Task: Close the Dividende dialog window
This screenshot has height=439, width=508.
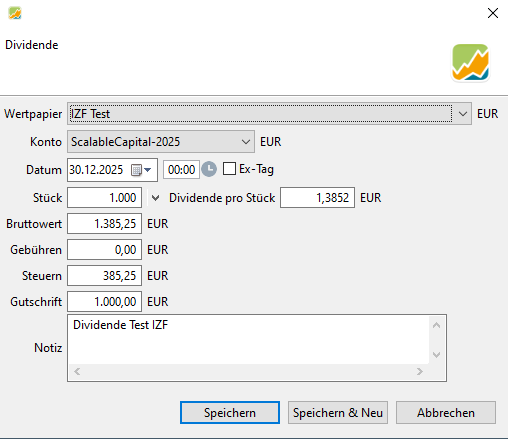Action: tap(493, 13)
